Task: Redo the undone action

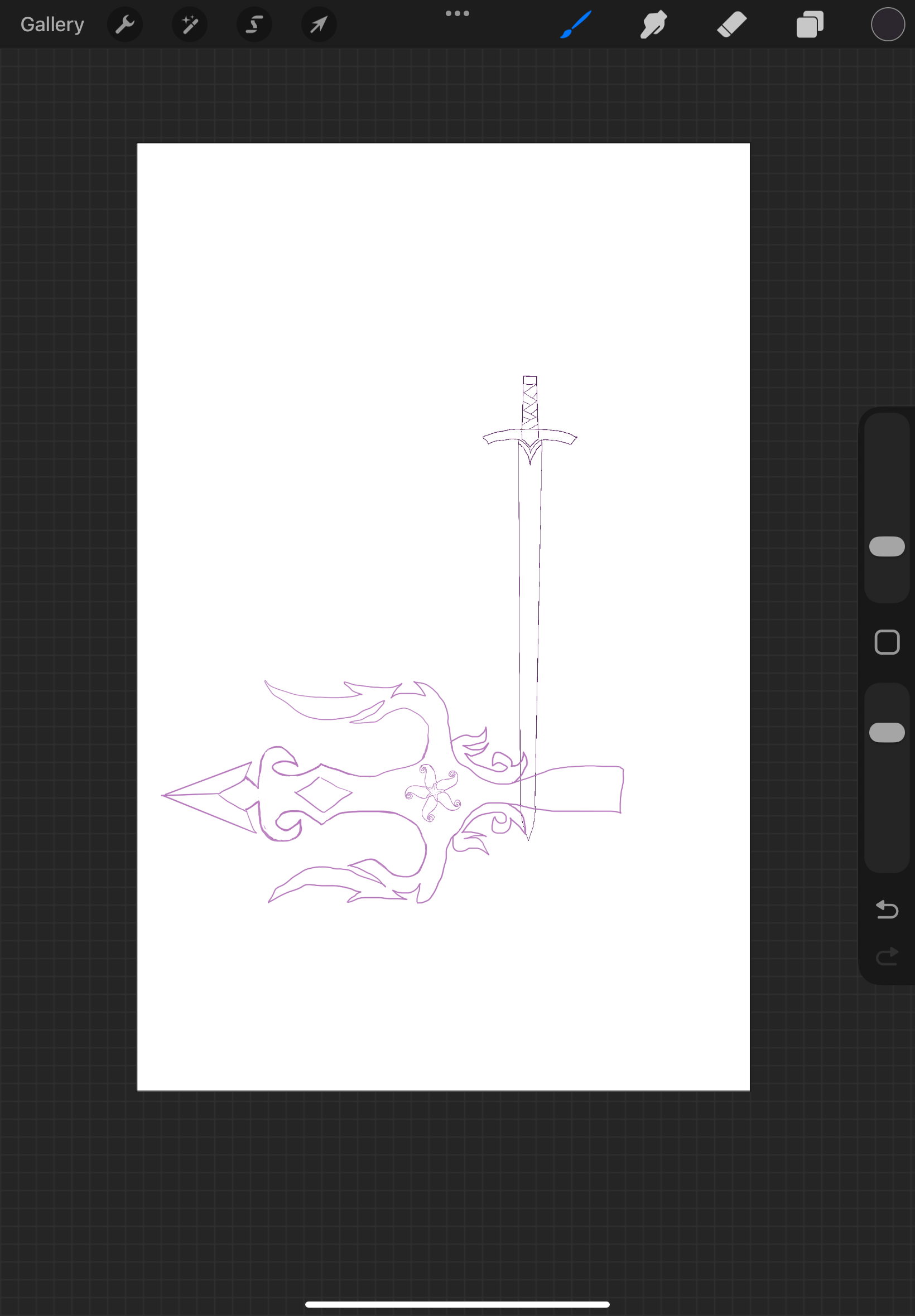Action: [x=887, y=956]
